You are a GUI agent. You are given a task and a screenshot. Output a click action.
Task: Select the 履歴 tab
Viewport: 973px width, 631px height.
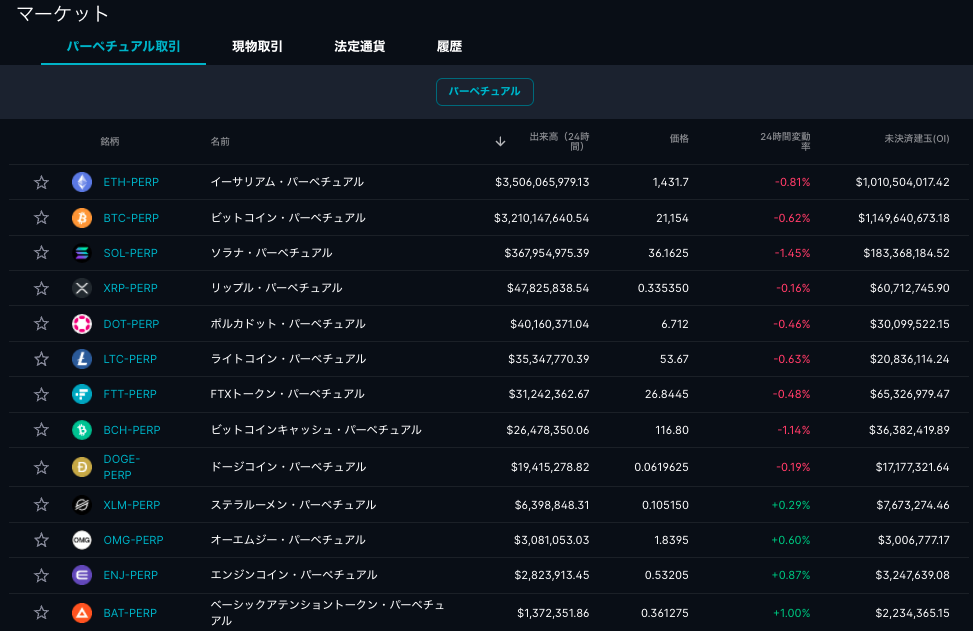(x=449, y=47)
